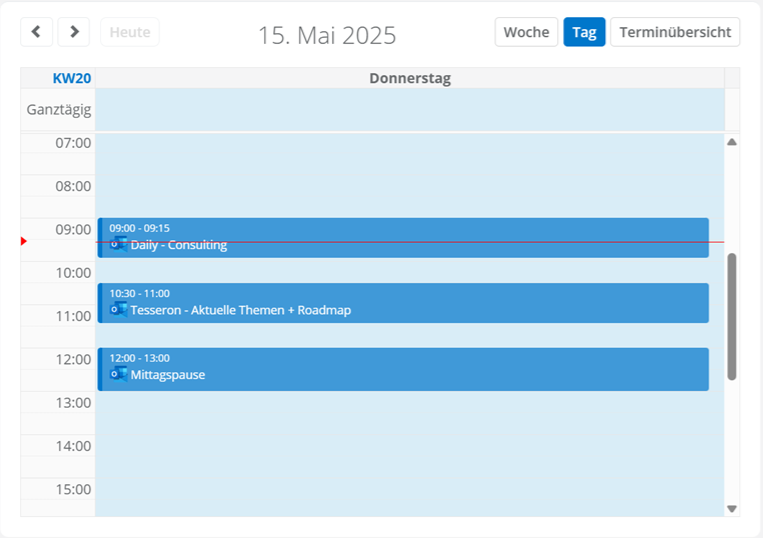
Task: Open the KW20 calendar week link
Action: [72, 78]
